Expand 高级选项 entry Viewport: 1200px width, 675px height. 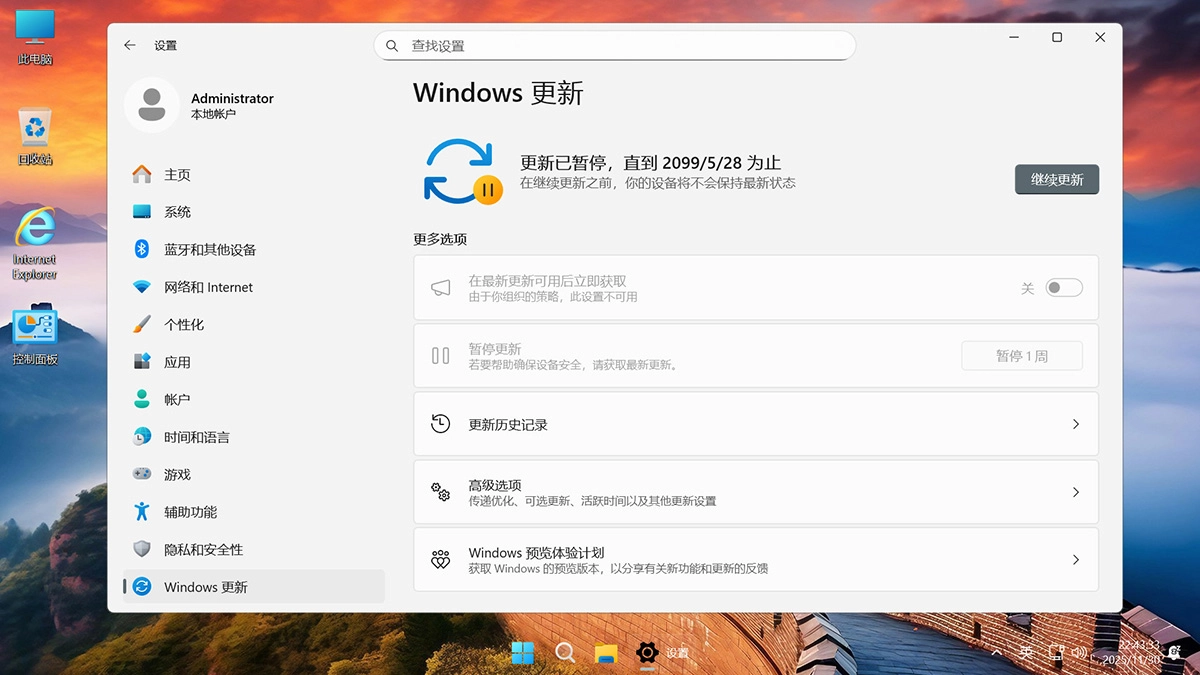pyautogui.click(x=755, y=492)
